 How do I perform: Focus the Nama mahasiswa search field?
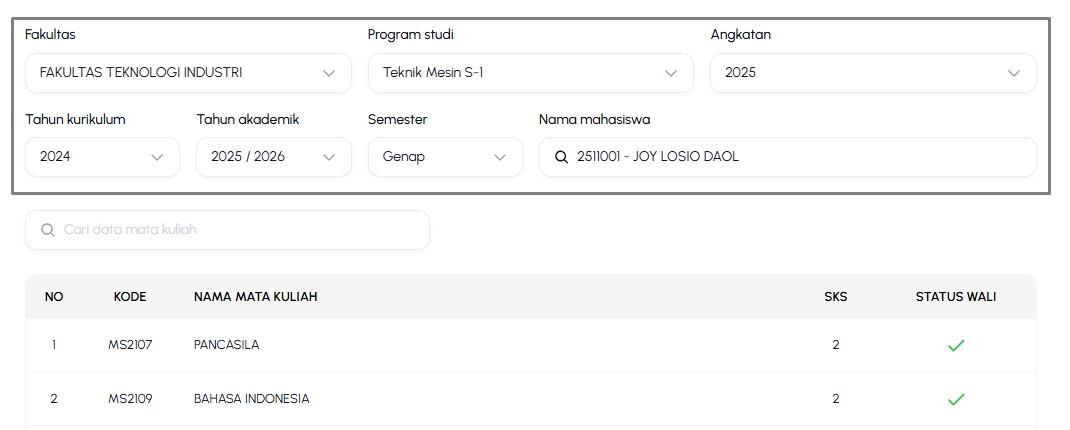click(x=787, y=157)
